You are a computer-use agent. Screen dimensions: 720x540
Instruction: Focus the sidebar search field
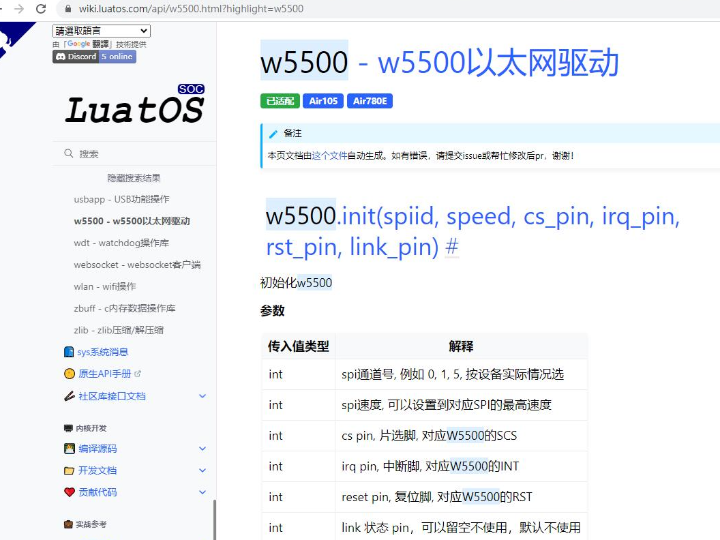[x=134, y=153]
